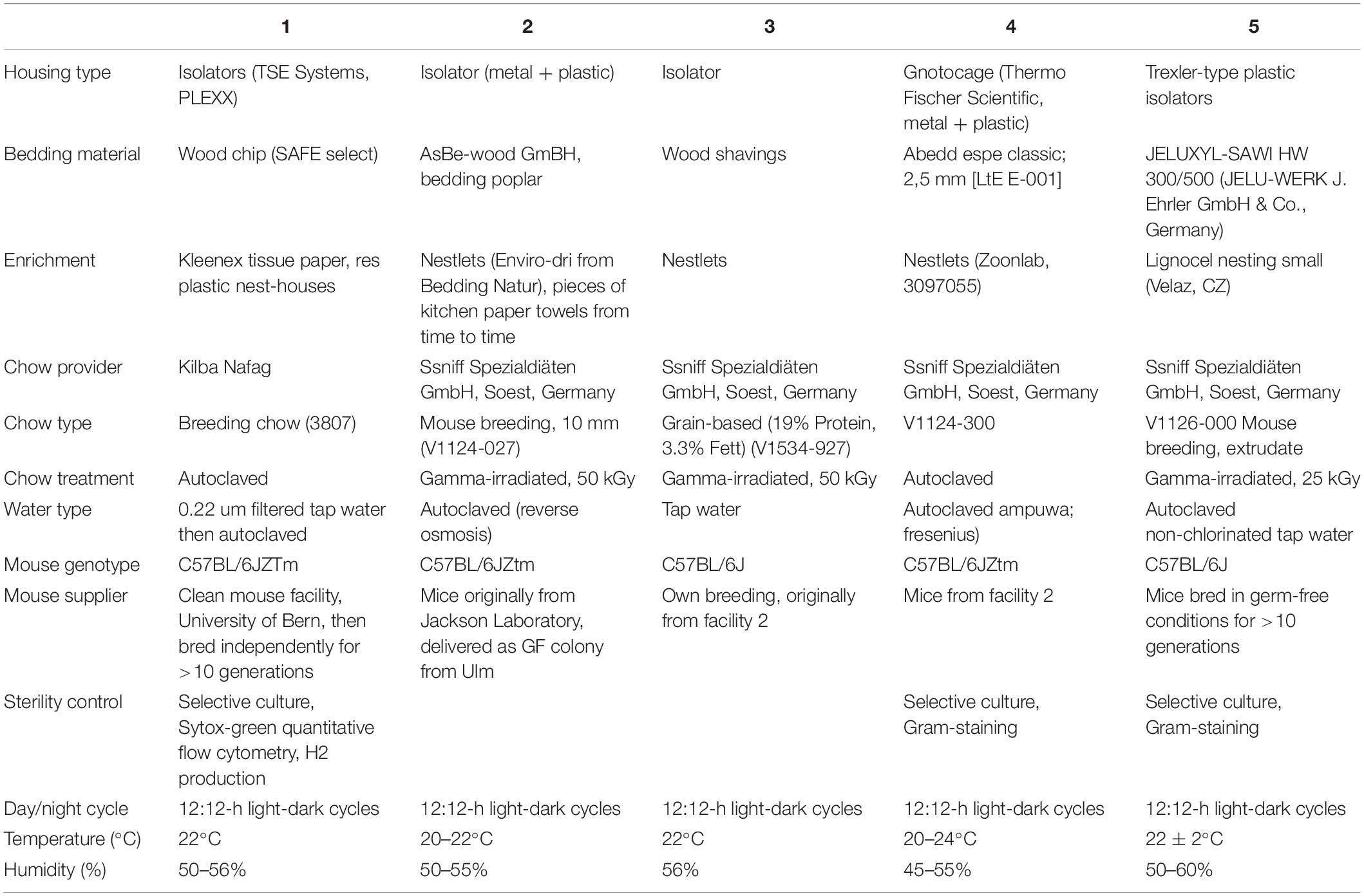Click cell "Isolator (metal + plastic)"
Screen dimensions: 1364x896
(x=517, y=73)
